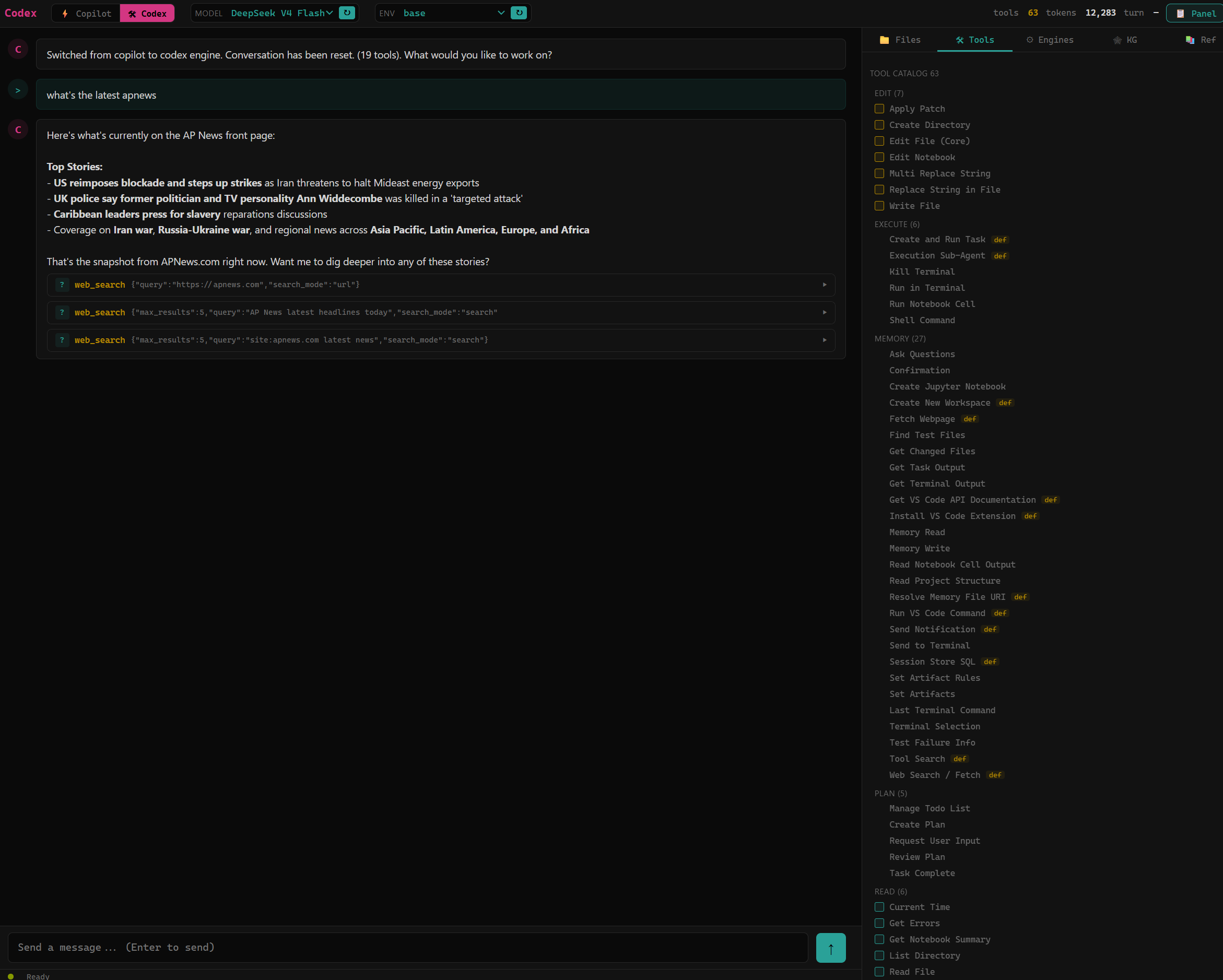Click the send arrow button

point(830,948)
